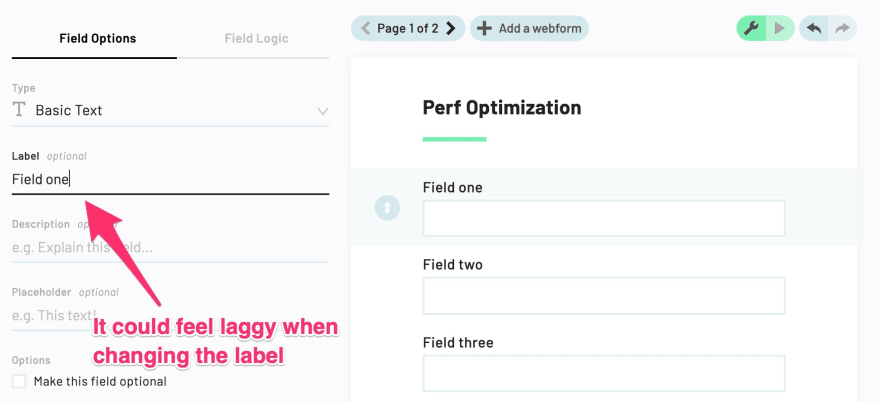Focus the Label input containing Field one

(170, 180)
